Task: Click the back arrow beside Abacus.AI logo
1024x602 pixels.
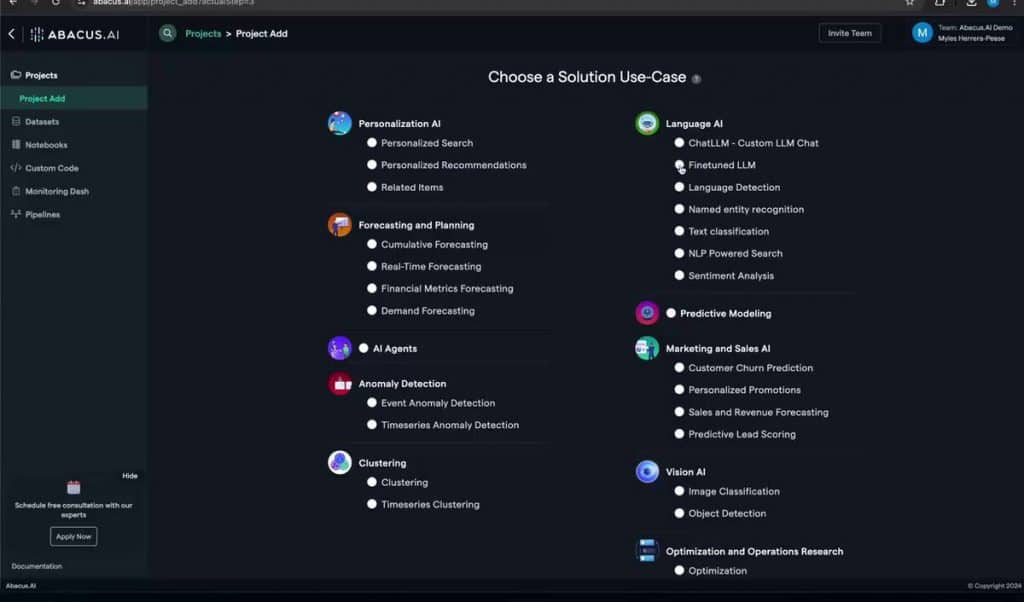Action: point(12,34)
